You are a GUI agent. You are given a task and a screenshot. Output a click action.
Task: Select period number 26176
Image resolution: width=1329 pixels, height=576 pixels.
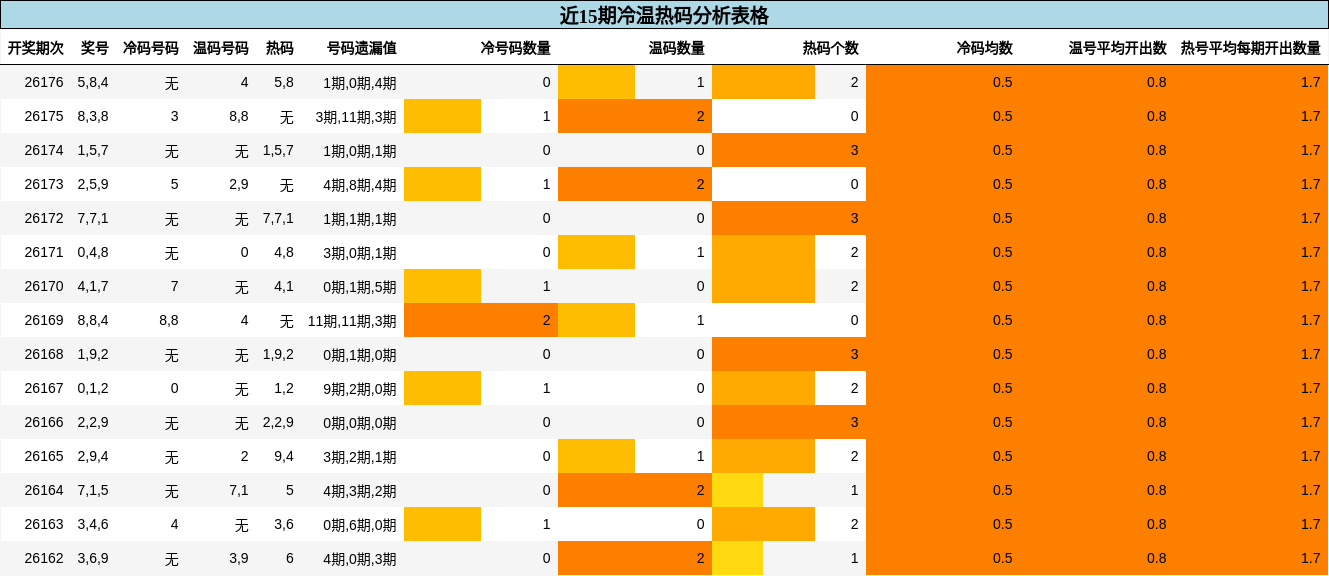coord(44,82)
